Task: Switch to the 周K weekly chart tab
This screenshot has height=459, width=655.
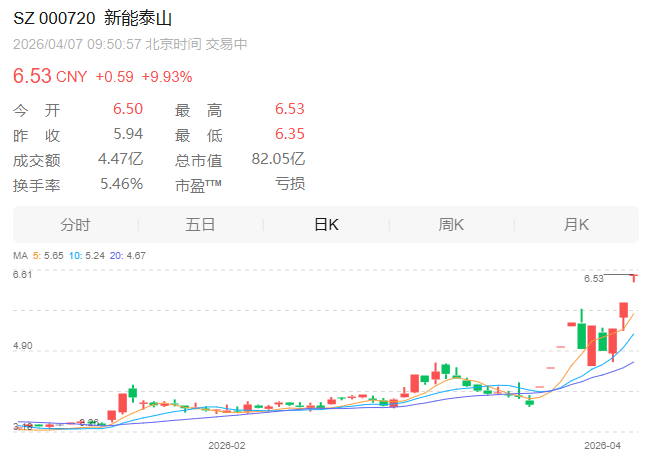Action: tap(451, 225)
